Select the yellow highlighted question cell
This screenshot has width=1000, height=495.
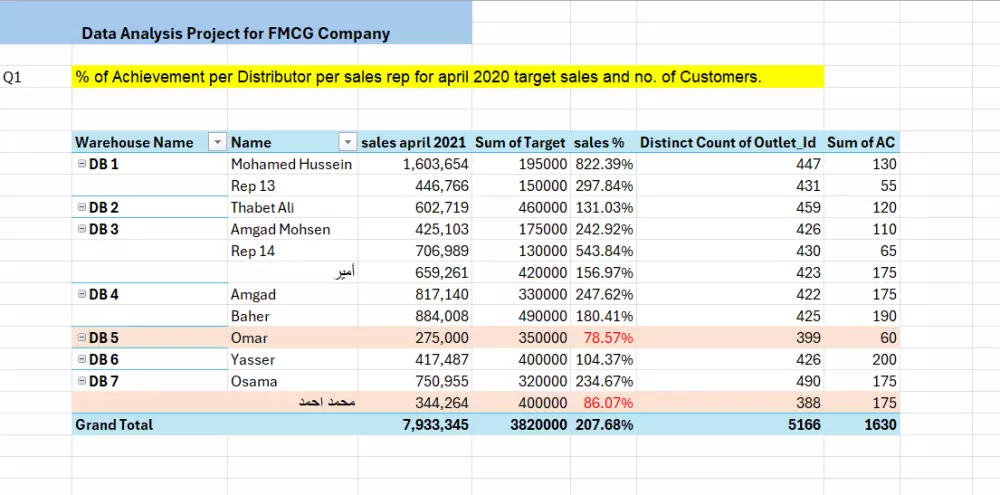click(x=447, y=77)
